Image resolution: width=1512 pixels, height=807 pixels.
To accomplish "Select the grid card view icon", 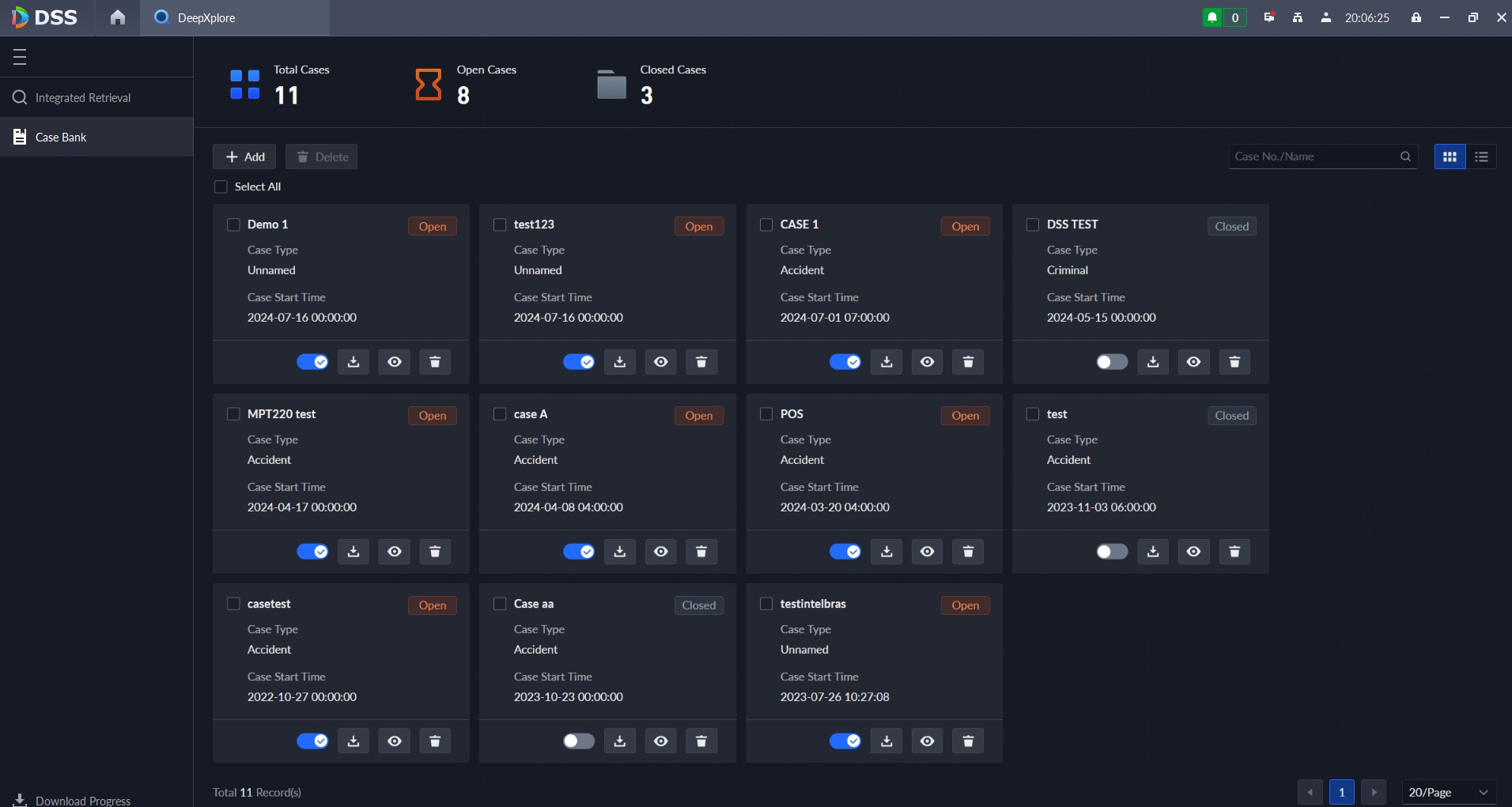I will click(x=1450, y=156).
